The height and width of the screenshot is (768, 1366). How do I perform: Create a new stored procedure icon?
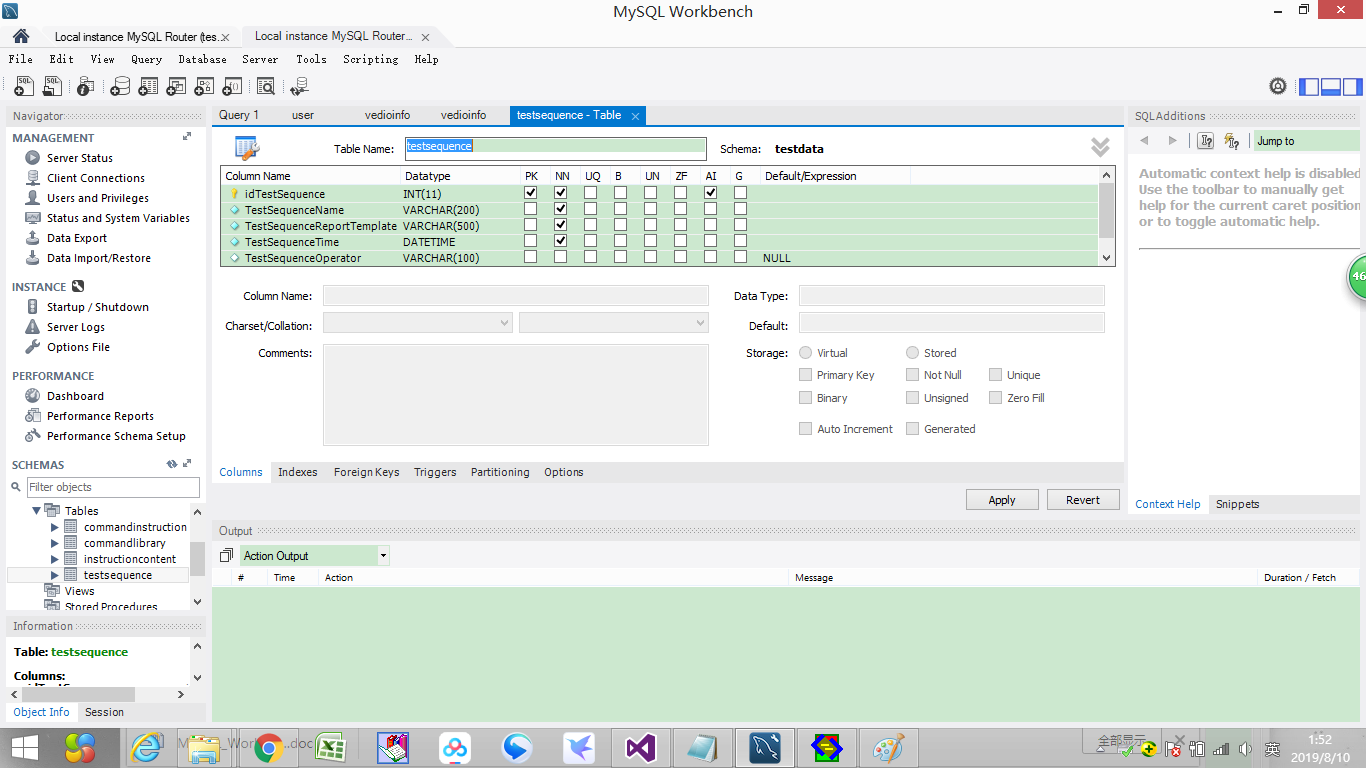pyautogui.click(x=204, y=86)
